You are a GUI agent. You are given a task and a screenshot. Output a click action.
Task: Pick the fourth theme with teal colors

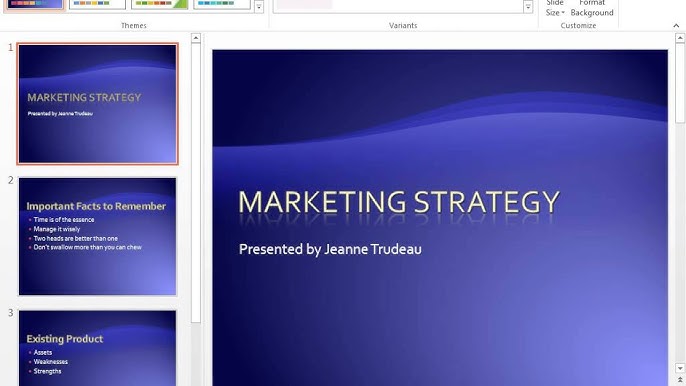point(222,4)
